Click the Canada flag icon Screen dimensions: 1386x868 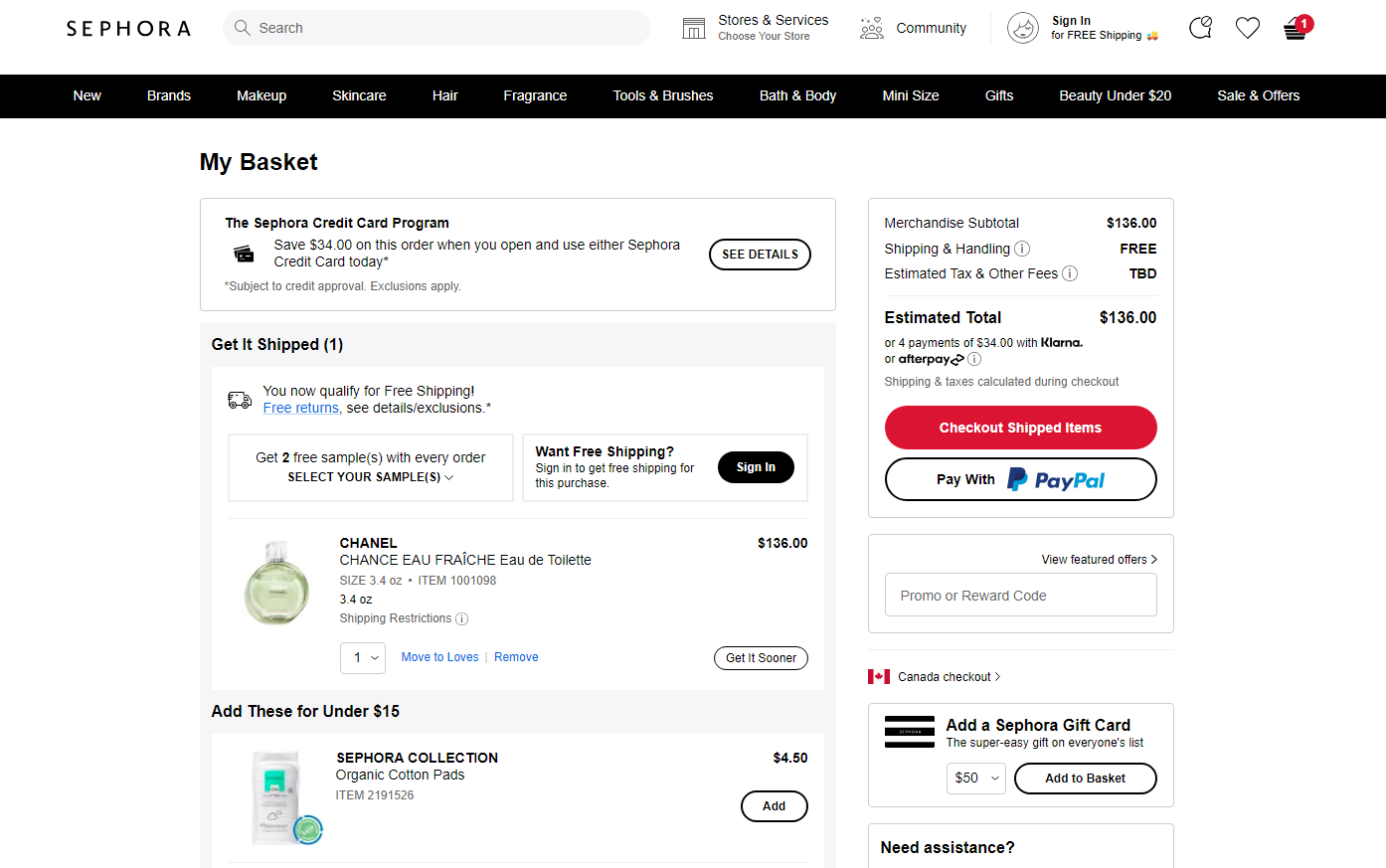point(879,677)
